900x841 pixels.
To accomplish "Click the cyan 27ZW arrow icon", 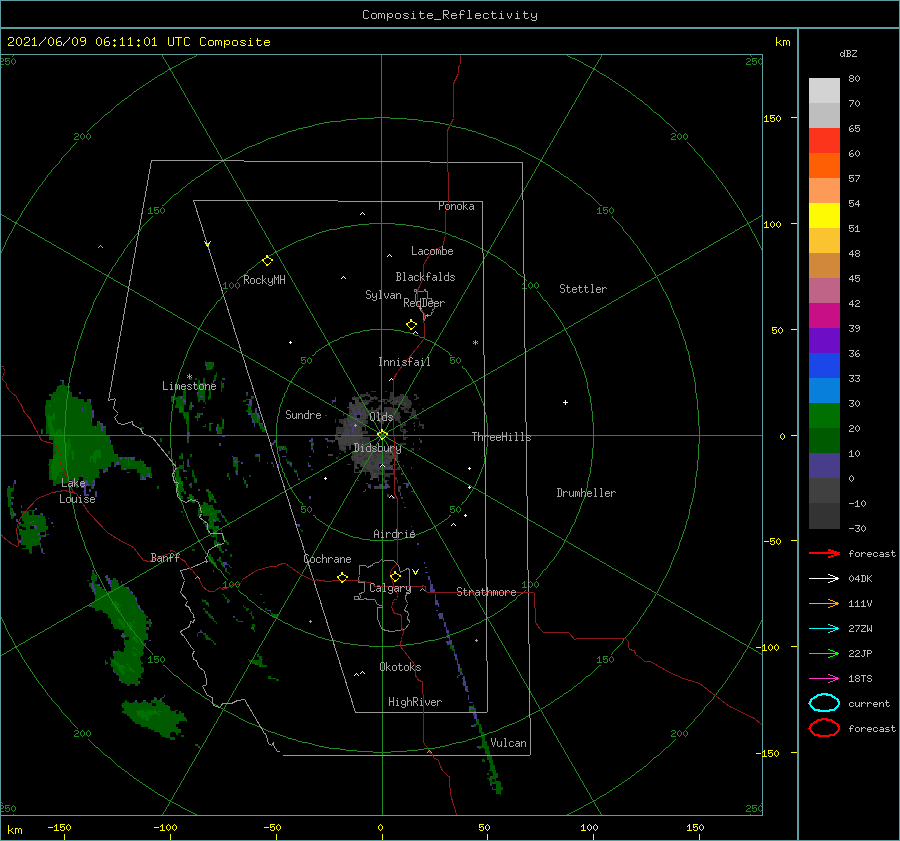I will coord(824,629).
